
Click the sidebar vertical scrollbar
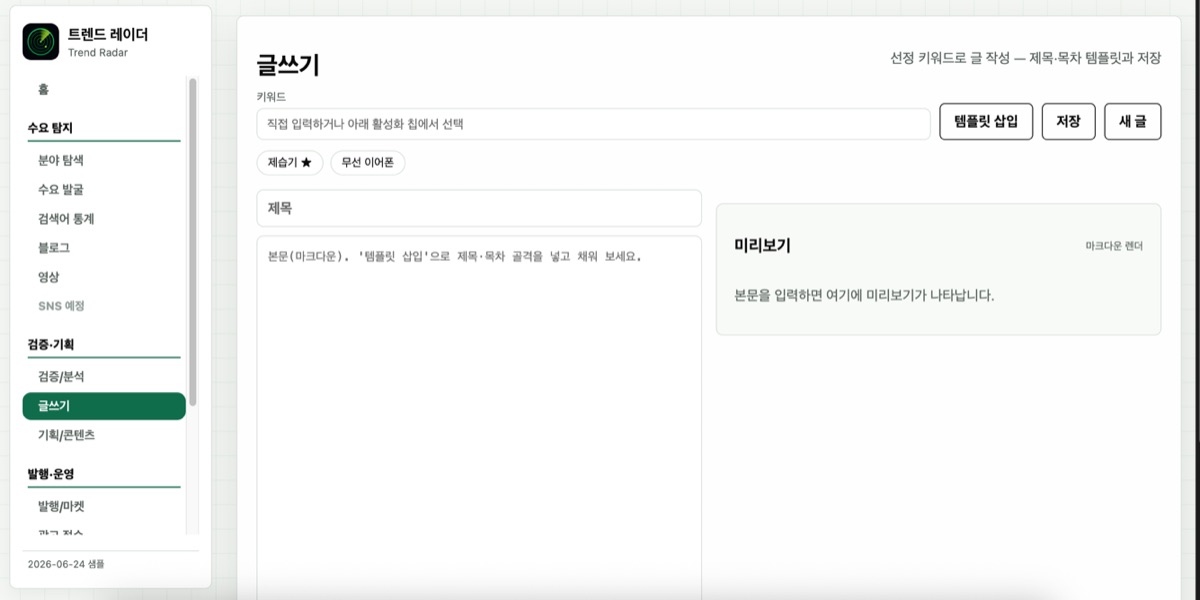[193, 240]
